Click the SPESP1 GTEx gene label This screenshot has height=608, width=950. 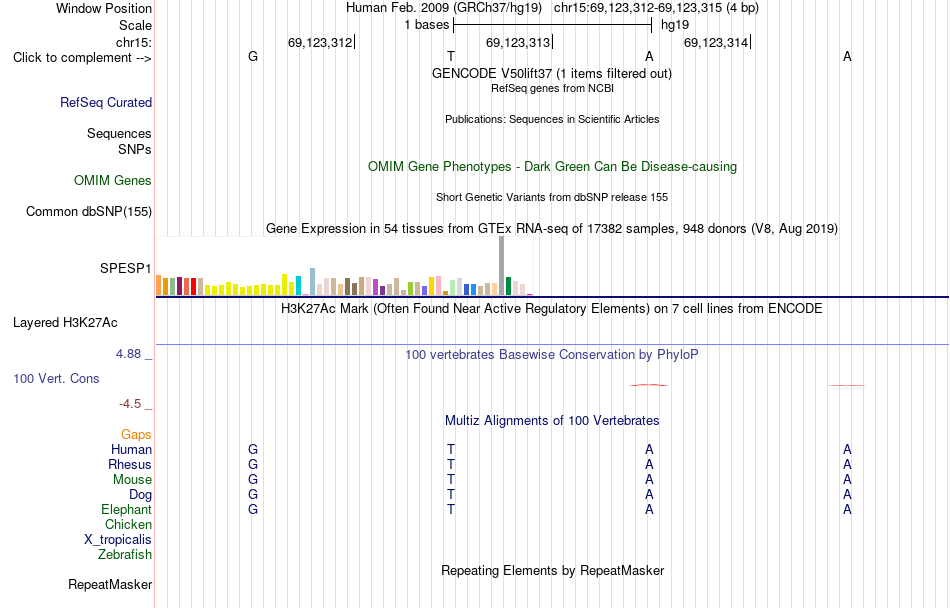(x=126, y=268)
